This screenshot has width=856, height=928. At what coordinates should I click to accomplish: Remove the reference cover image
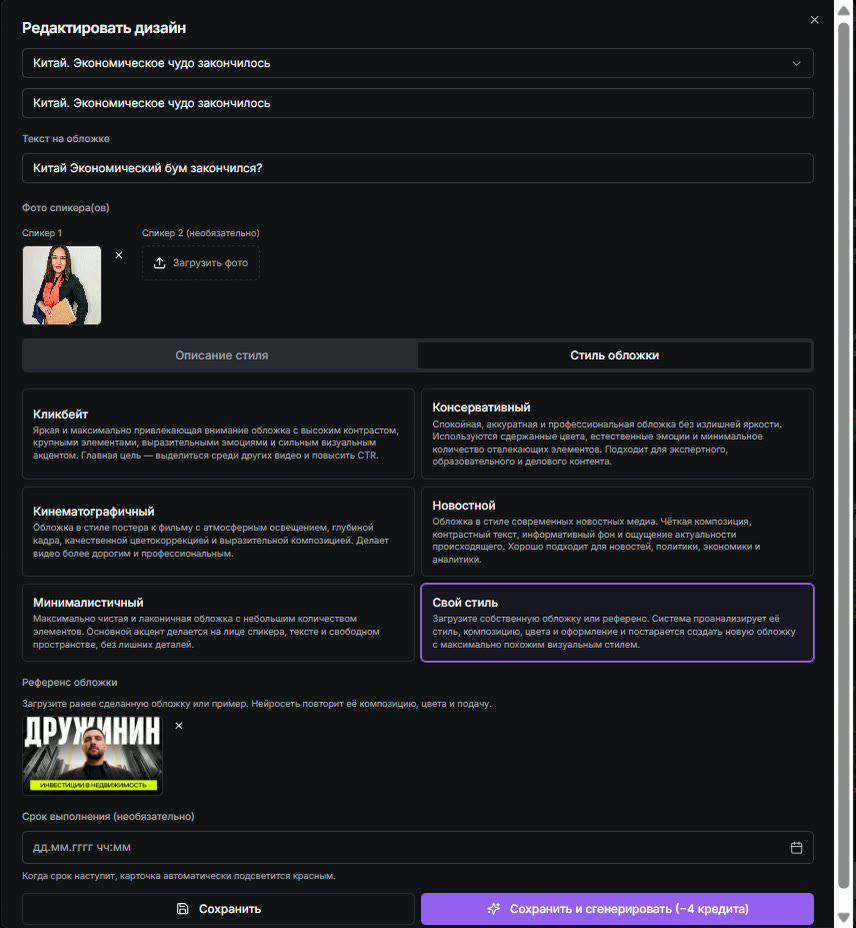(x=179, y=726)
